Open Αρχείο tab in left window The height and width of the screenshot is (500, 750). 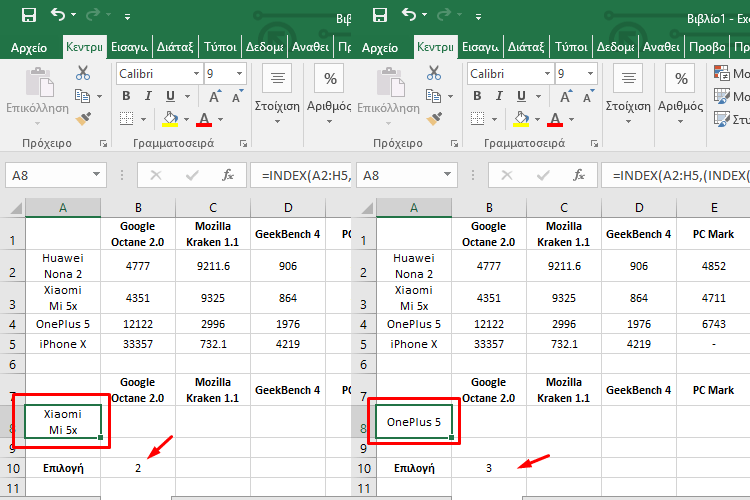[x=29, y=47]
